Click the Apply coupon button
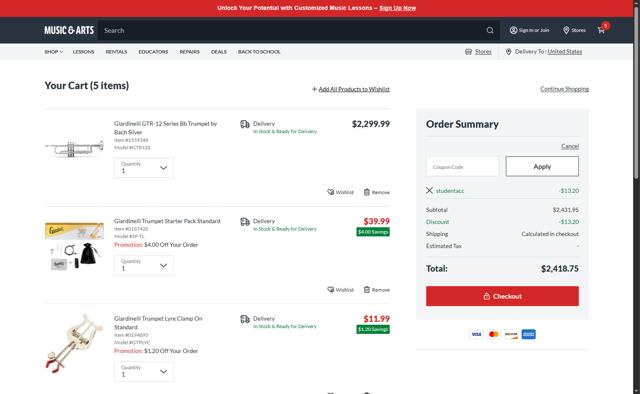 click(542, 167)
